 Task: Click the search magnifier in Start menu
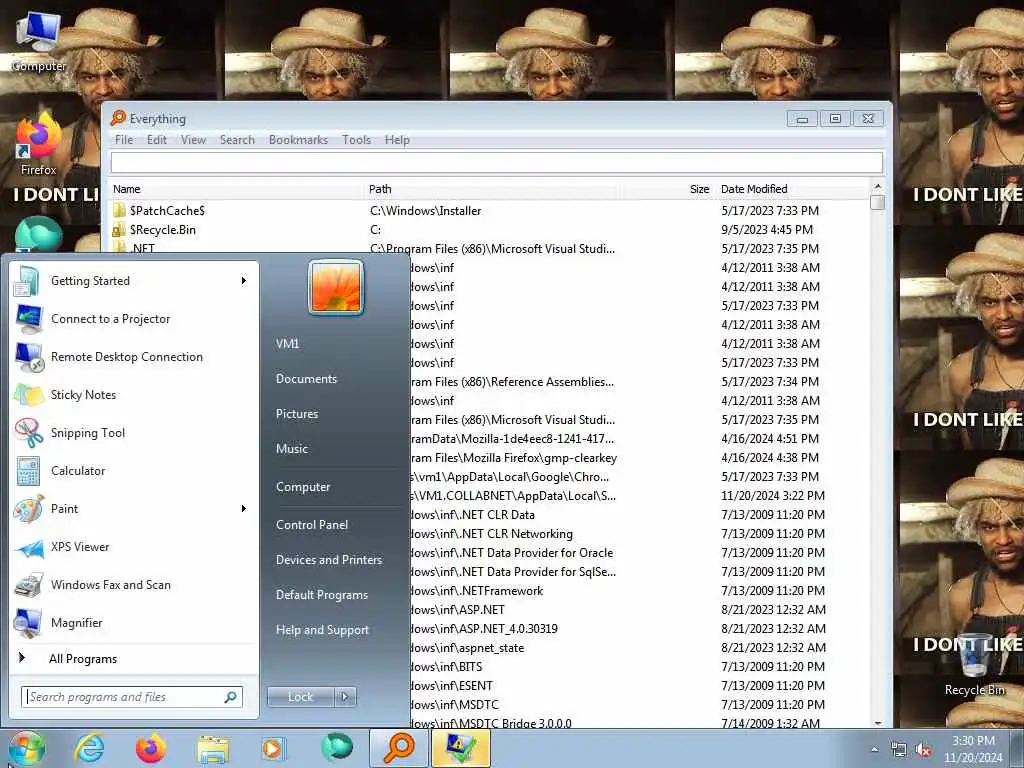coord(231,697)
